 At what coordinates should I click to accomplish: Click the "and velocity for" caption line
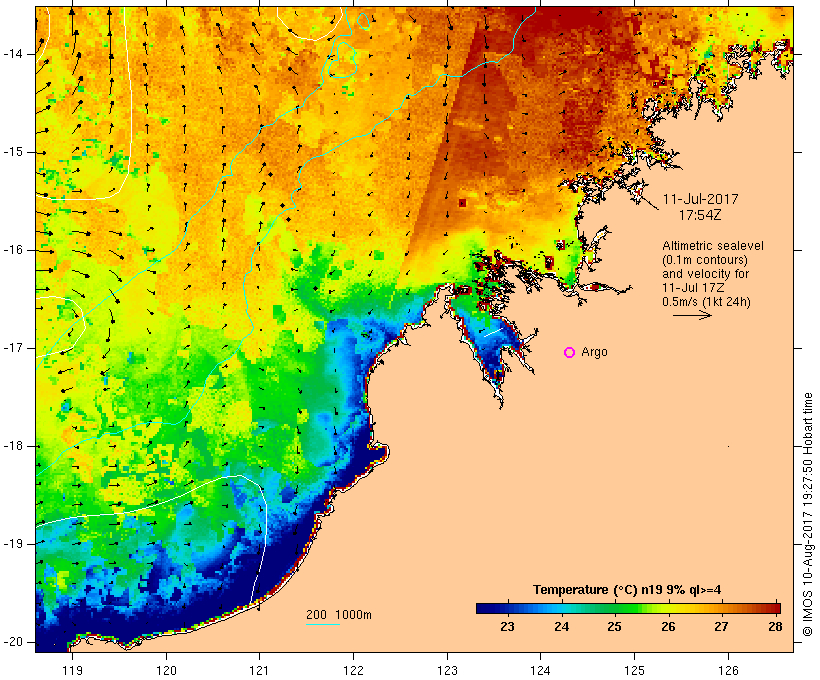[705, 274]
